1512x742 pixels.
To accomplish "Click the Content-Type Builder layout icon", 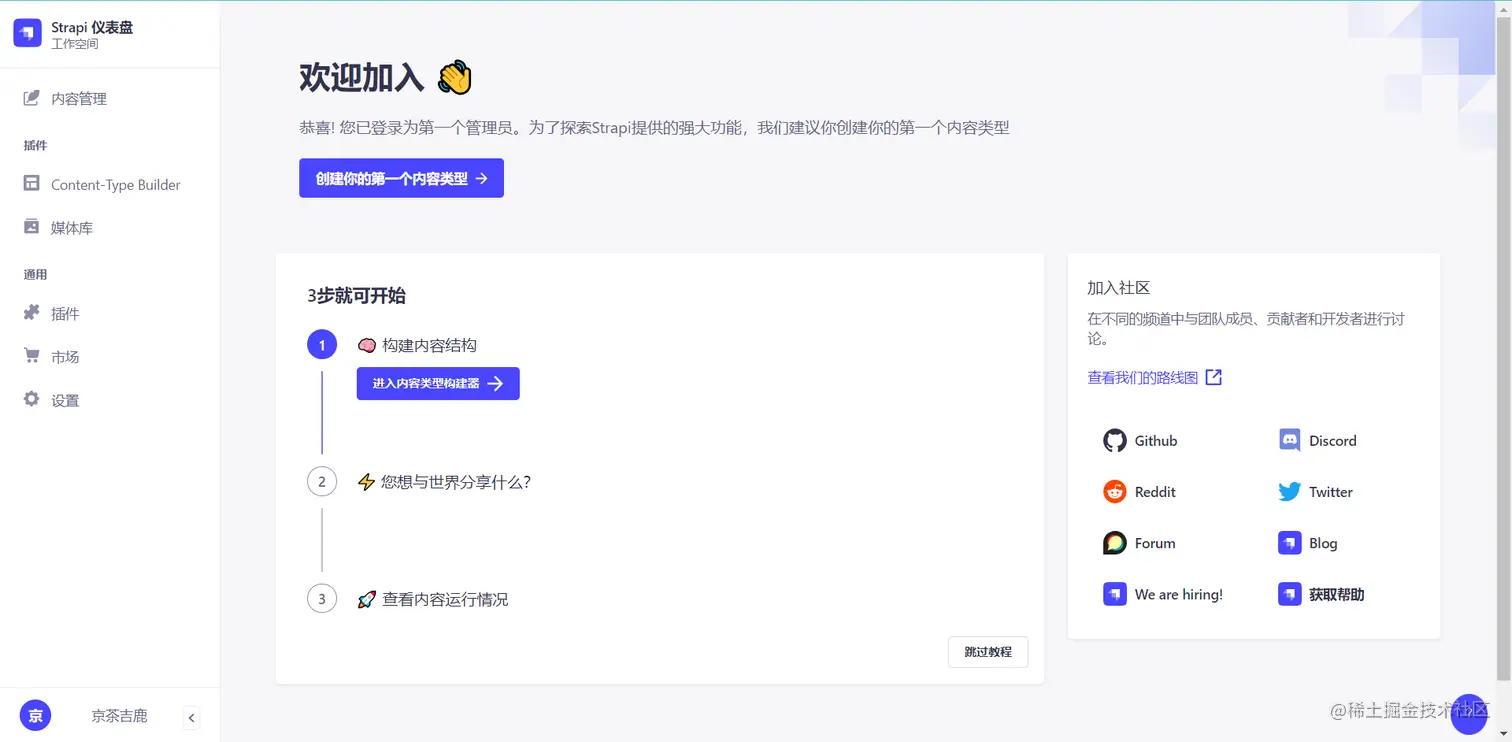I will click(x=32, y=184).
